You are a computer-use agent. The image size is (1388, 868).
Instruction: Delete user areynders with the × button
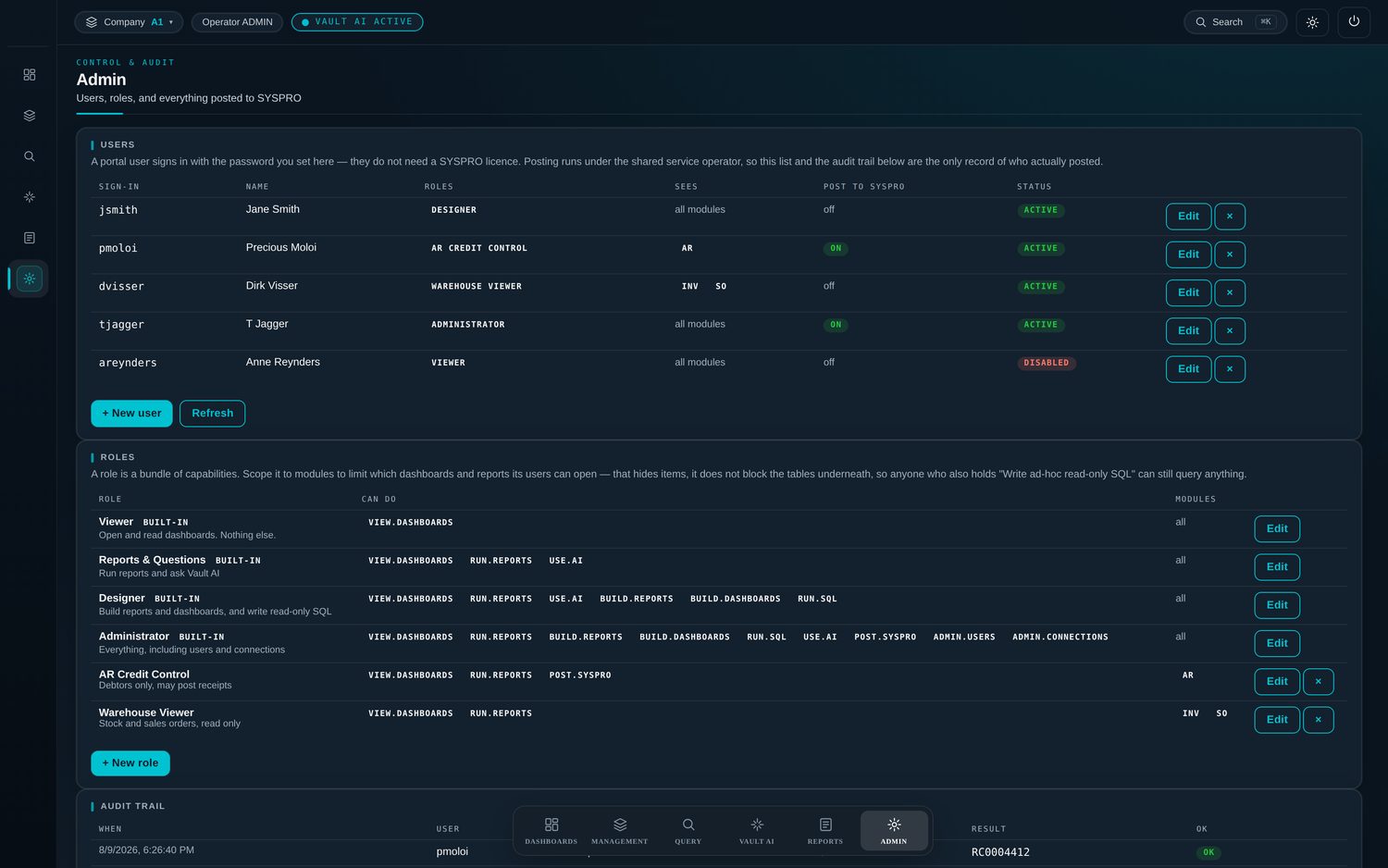coord(1229,369)
